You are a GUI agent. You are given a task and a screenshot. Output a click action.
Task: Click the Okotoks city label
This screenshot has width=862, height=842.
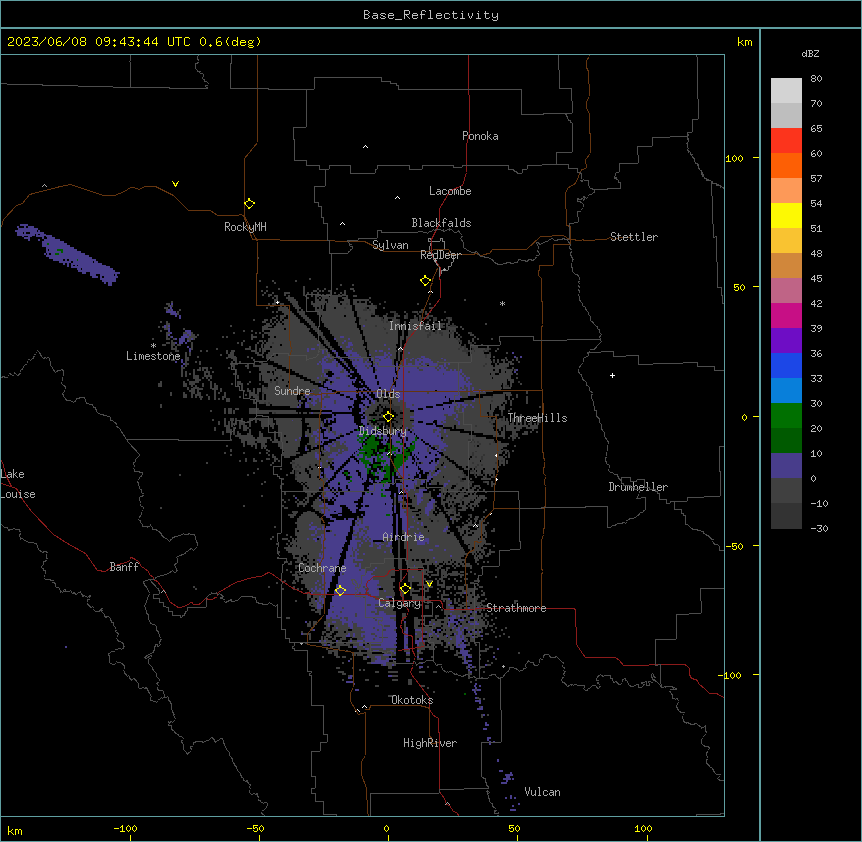pyautogui.click(x=412, y=700)
